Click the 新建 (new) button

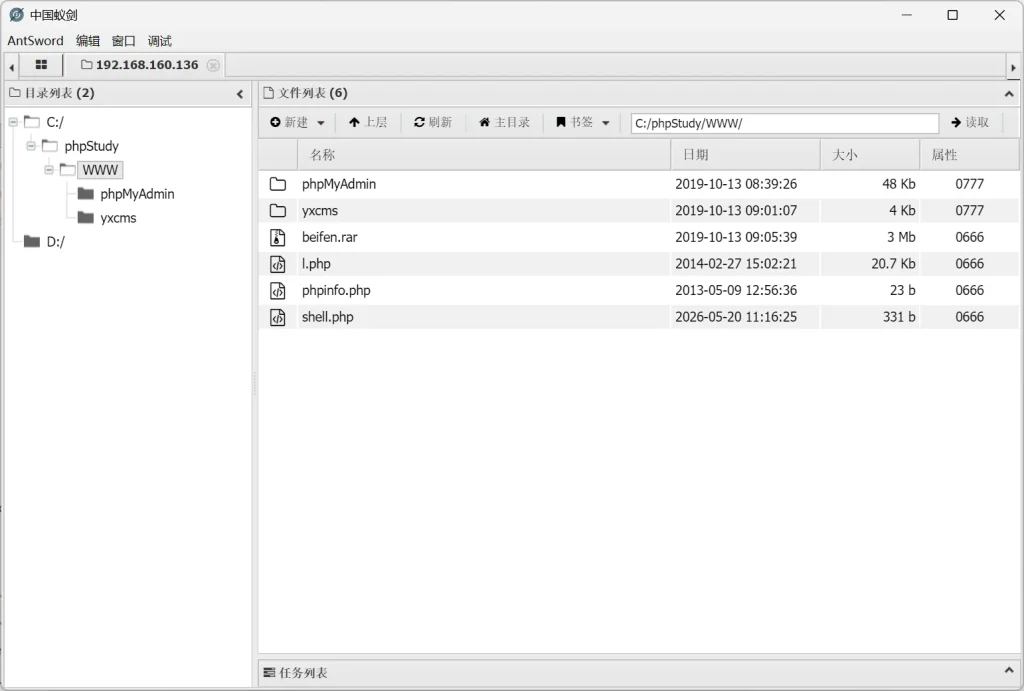tap(289, 122)
